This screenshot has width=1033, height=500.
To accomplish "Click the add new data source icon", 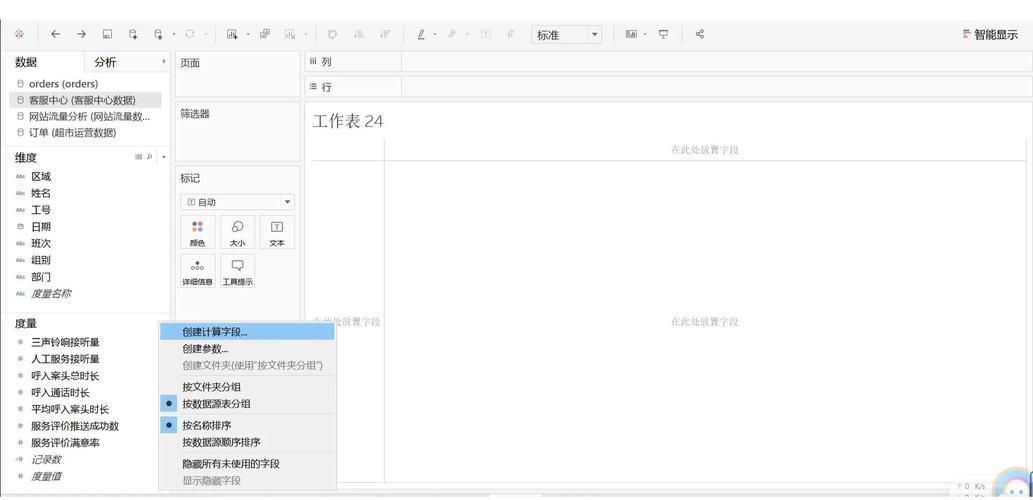I will click(133, 34).
